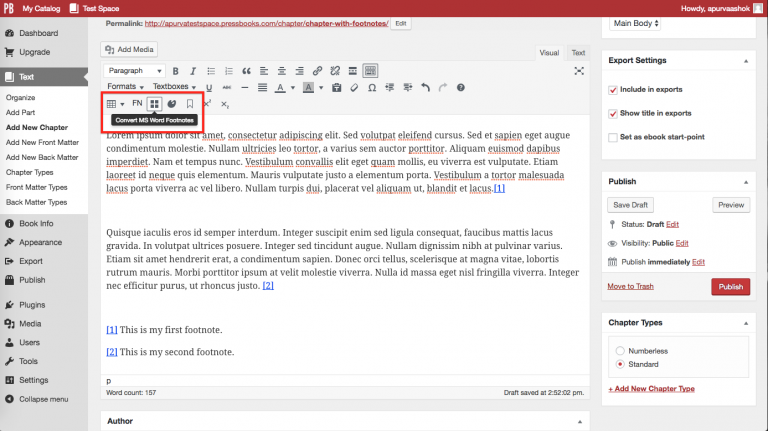Click the Convert MS Word Footnotes icon
The width and height of the screenshot is (768, 431).
click(154, 103)
